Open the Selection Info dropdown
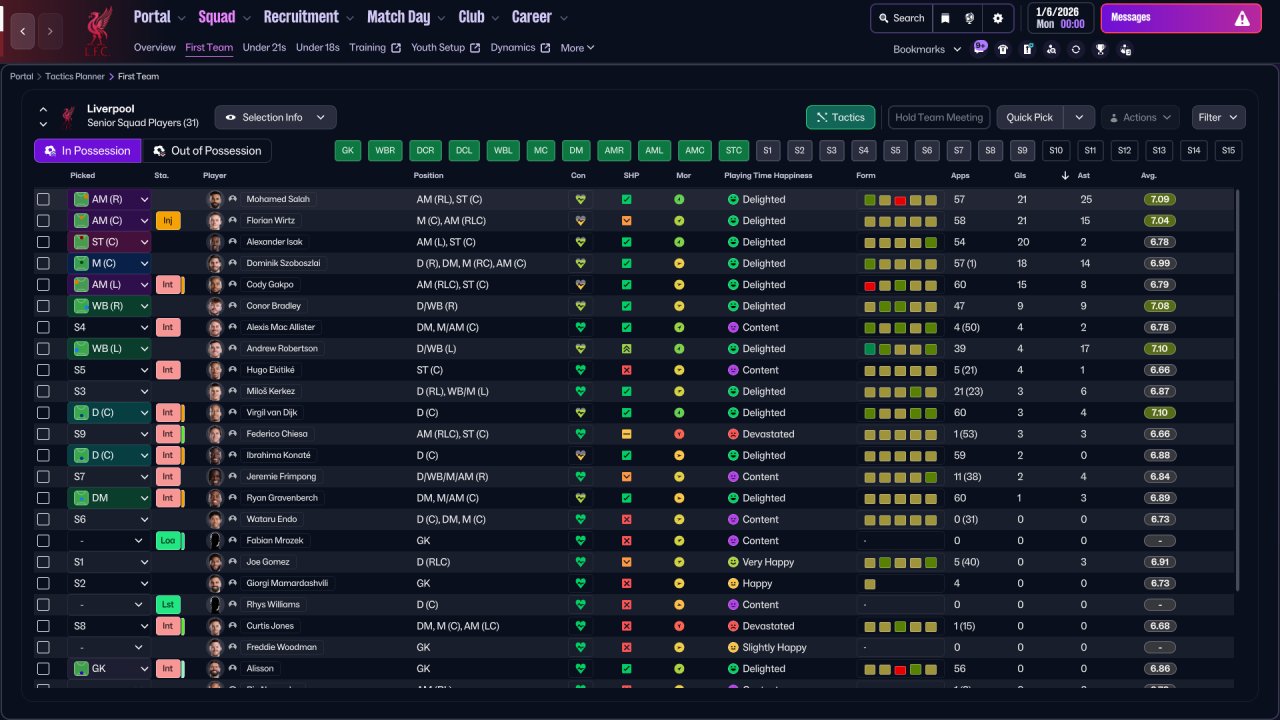Screen dimensions: 1280x720 pos(275,117)
